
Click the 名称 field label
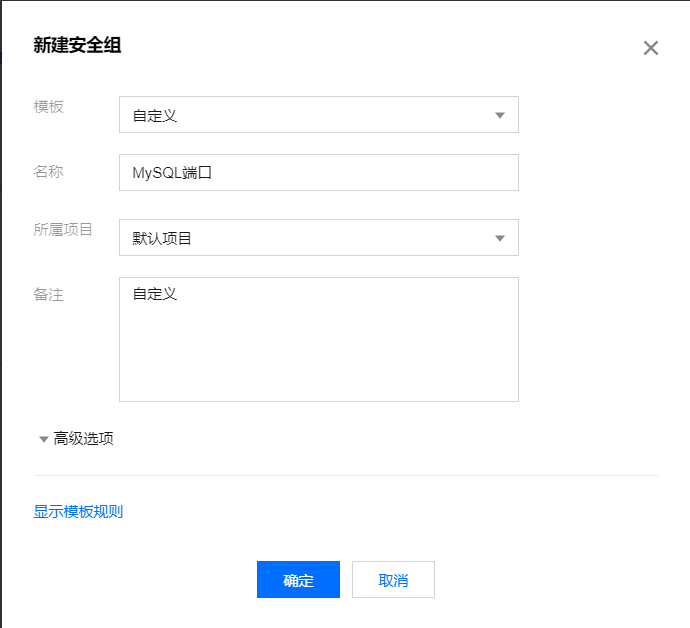pyautogui.click(x=48, y=171)
